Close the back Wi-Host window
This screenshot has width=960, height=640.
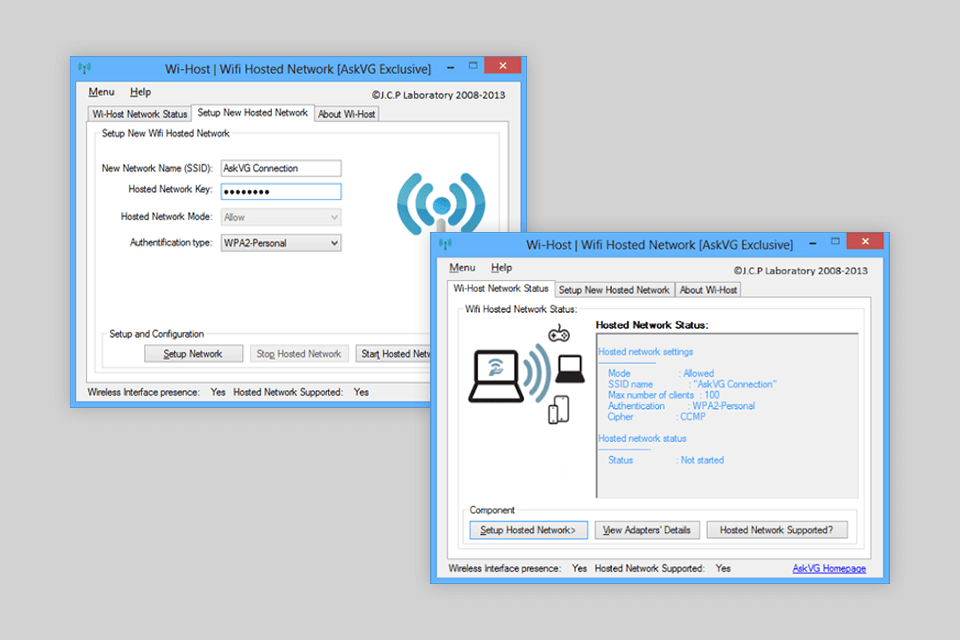pyautogui.click(x=503, y=66)
